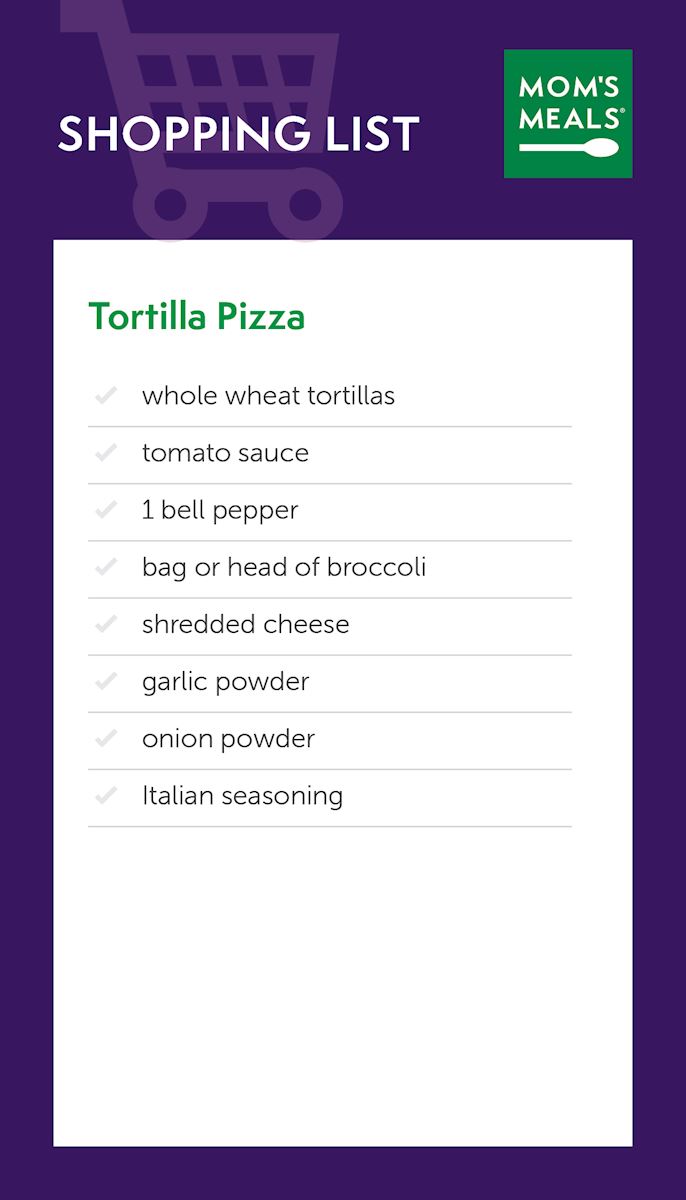Screen dimensions: 686x1200
Task: Click the Tortilla Pizza heading
Action: (x=197, y=317)
